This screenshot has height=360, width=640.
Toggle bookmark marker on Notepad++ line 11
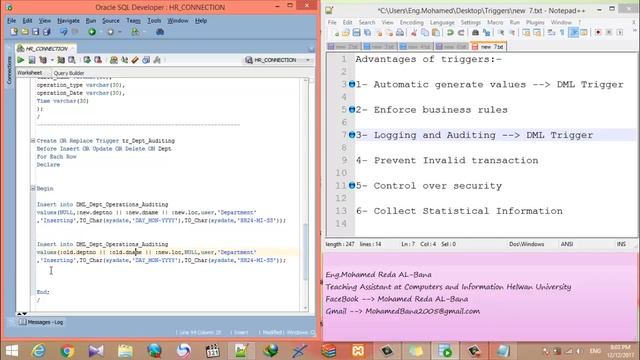click(x=351, y=185)
